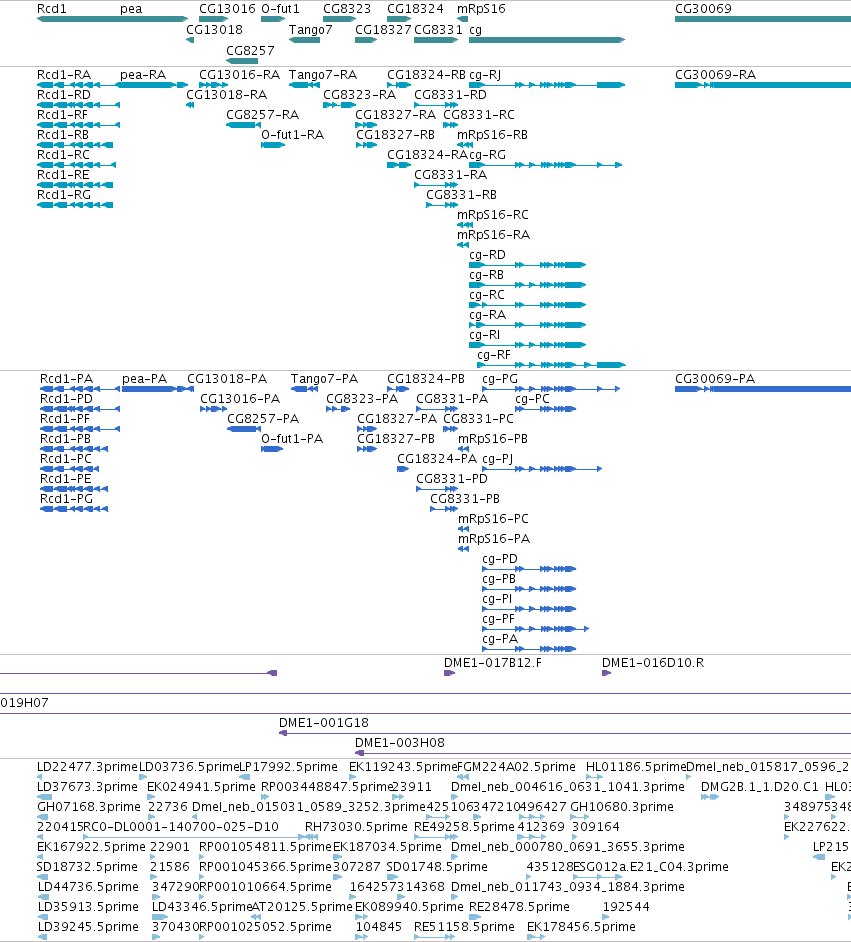Screen dimensions: 851x942
Task: Click the Rcd1-RG transcript
Action: (x=64, y=195)
